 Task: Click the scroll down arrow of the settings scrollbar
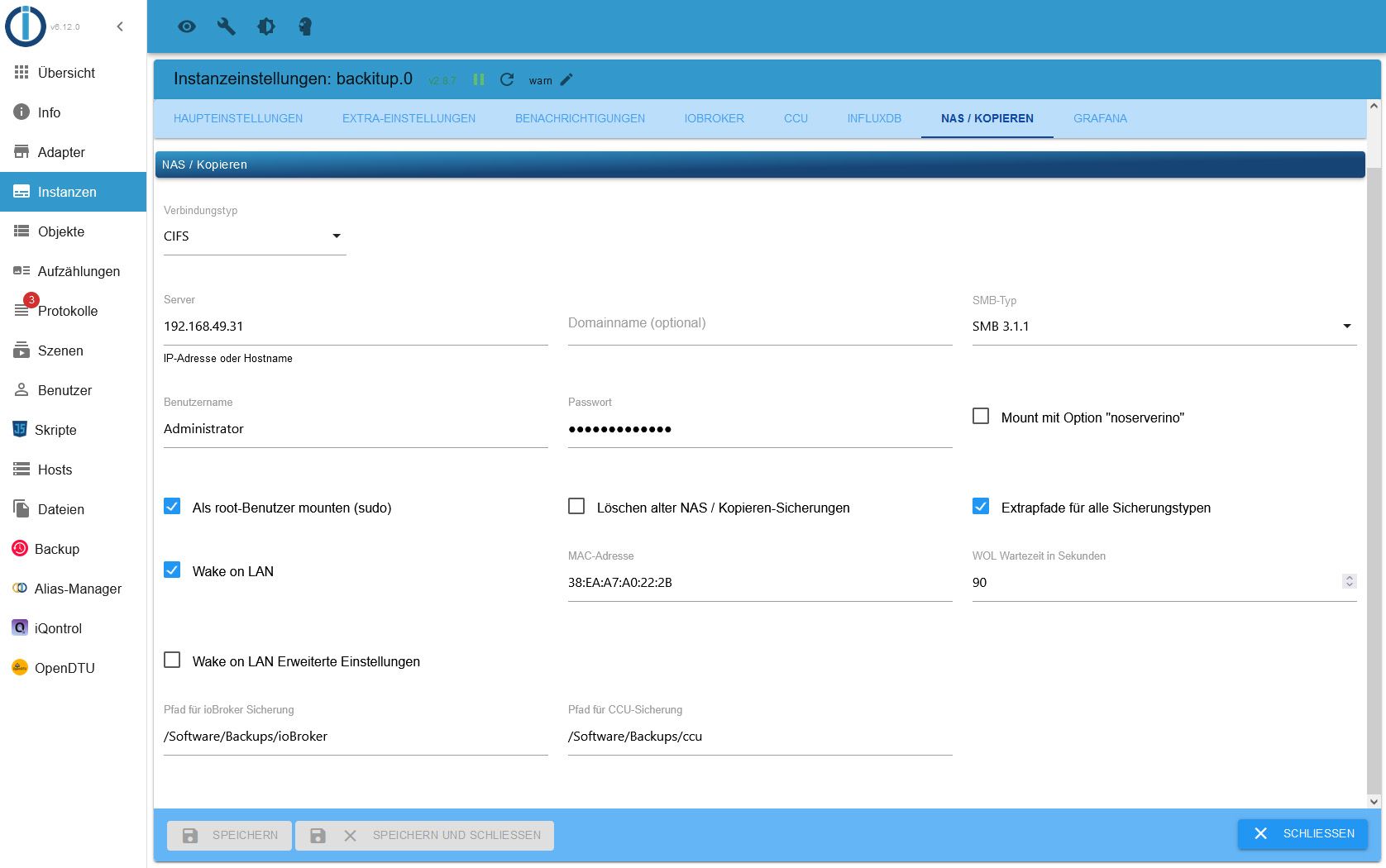click(1374, 801)
